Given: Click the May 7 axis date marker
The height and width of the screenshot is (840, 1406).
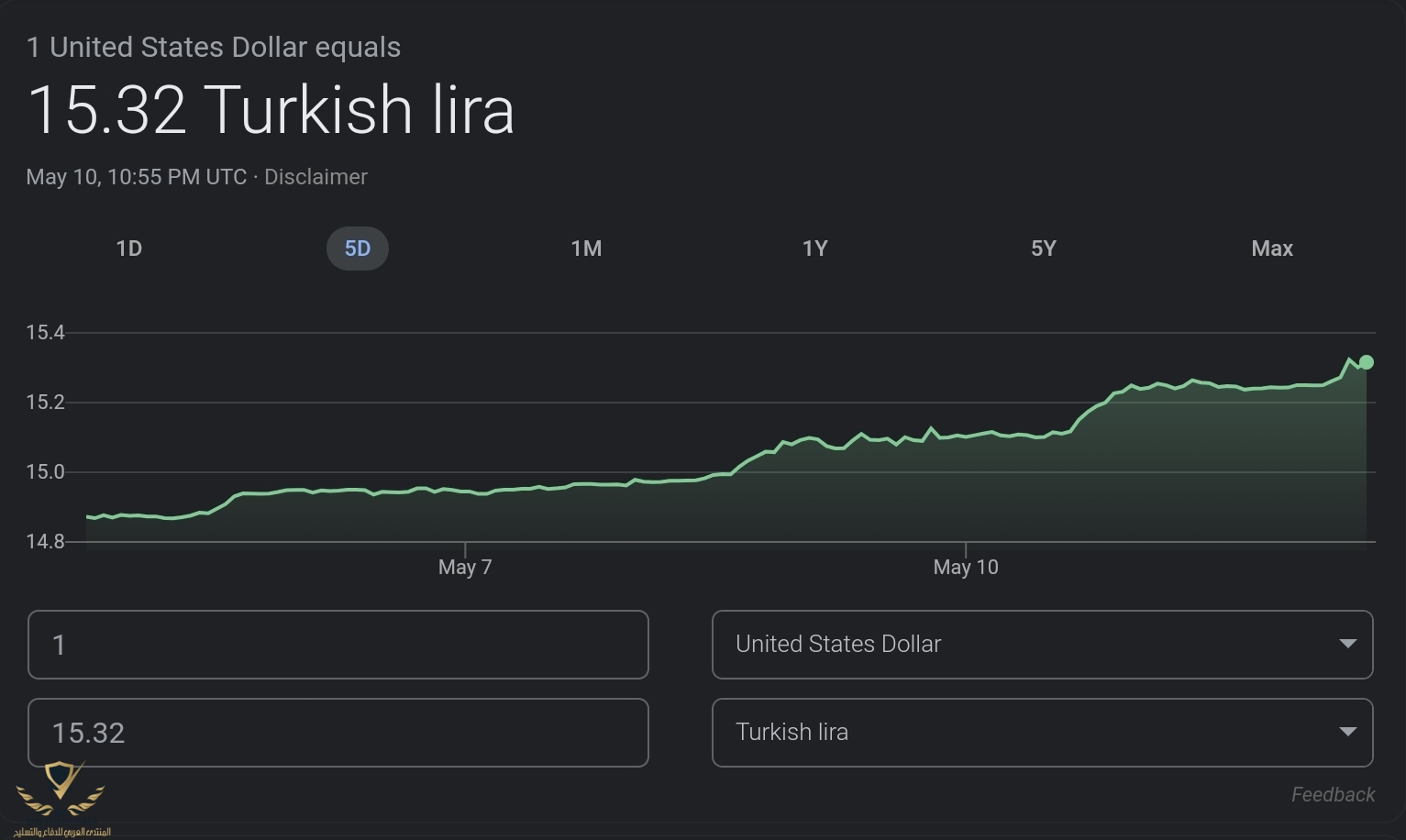Looking at the screenshot, I should point(465,567).
